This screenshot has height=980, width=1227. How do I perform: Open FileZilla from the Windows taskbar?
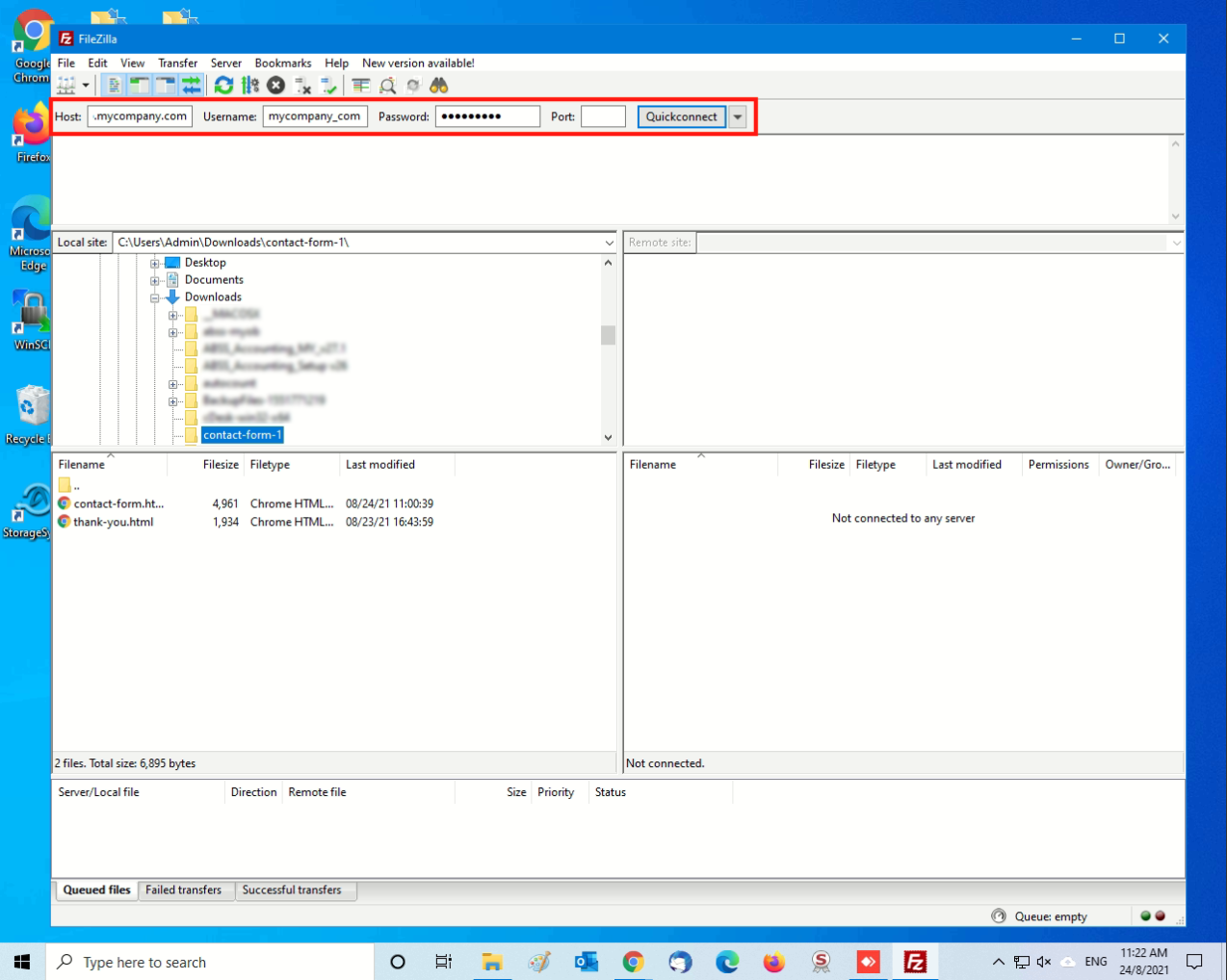point(915,962)
